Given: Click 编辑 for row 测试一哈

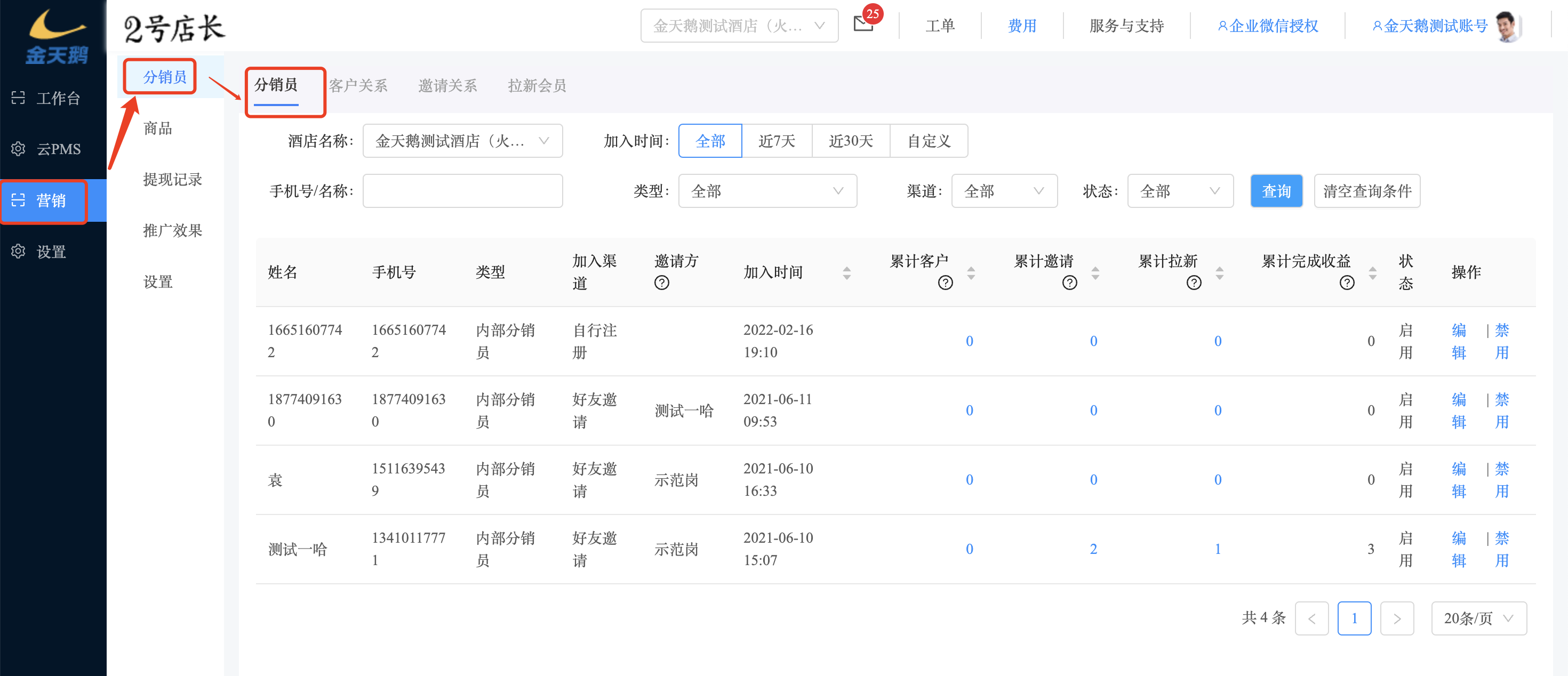Looking at the screenshot, I should 1459,550.
